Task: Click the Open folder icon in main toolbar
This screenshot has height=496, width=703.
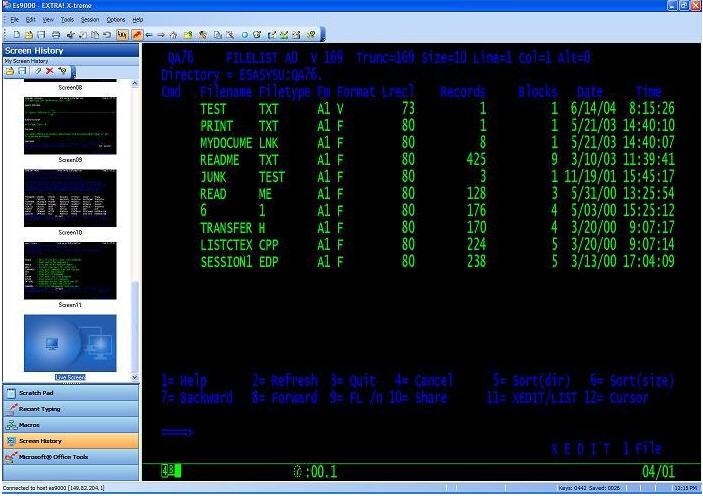Action: click(x=29, y=35)
